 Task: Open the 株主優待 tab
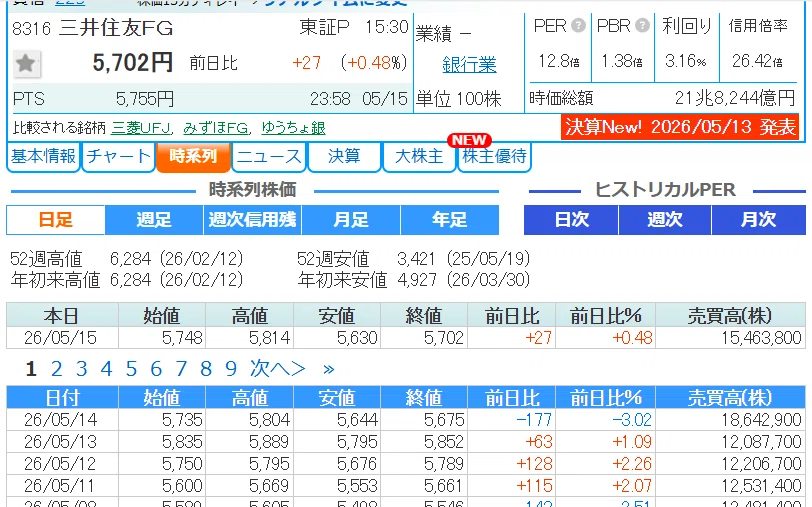(495, 156)
